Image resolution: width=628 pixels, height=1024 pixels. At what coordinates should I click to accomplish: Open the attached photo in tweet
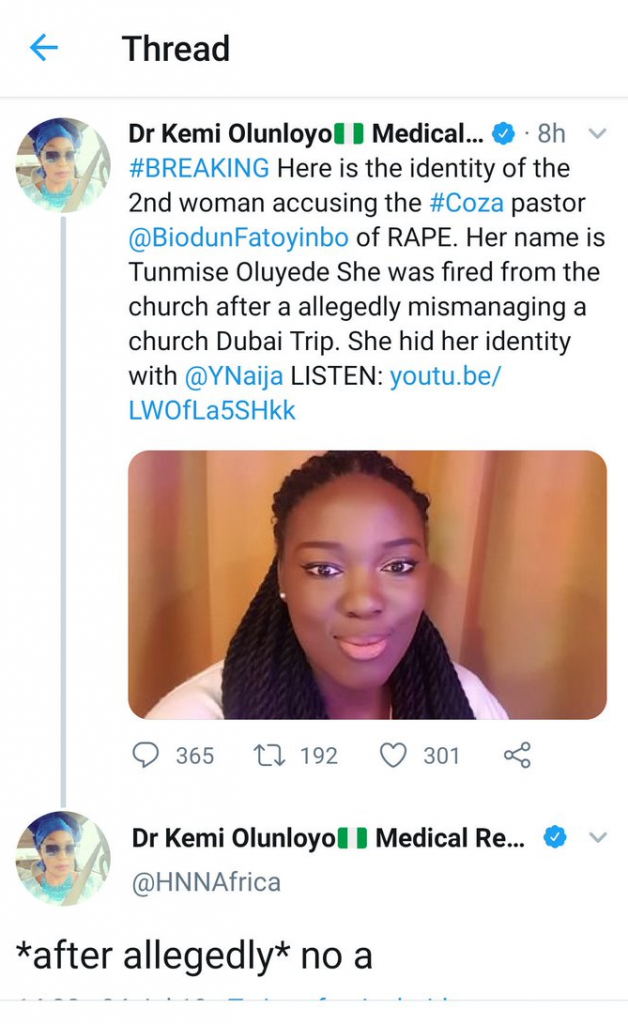point(367,584)
